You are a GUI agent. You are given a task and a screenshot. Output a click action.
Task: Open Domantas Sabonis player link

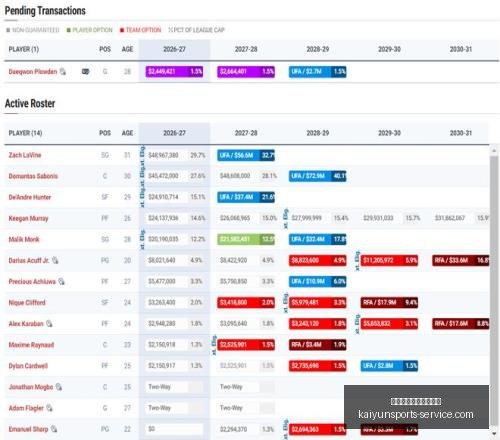(x=33, y=176)
